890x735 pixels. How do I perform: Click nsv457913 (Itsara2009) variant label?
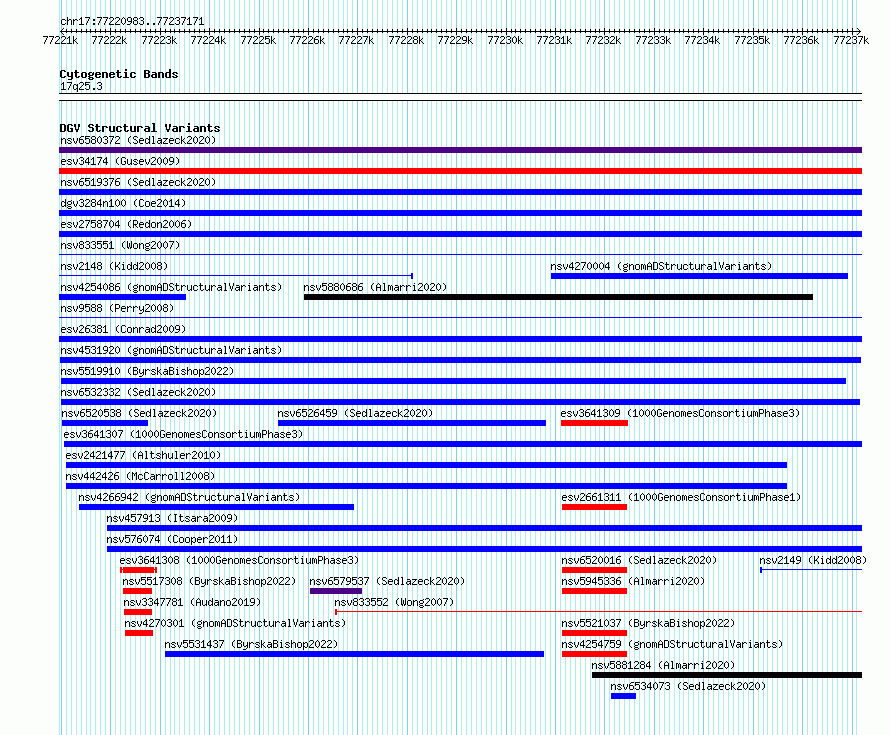point(172,518)
